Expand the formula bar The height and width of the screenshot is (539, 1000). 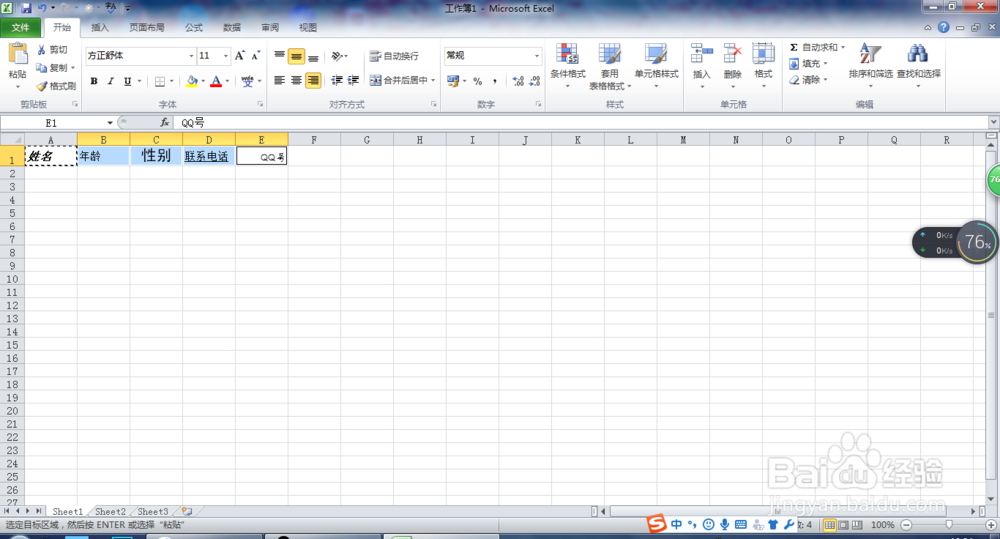pos(993,122)
